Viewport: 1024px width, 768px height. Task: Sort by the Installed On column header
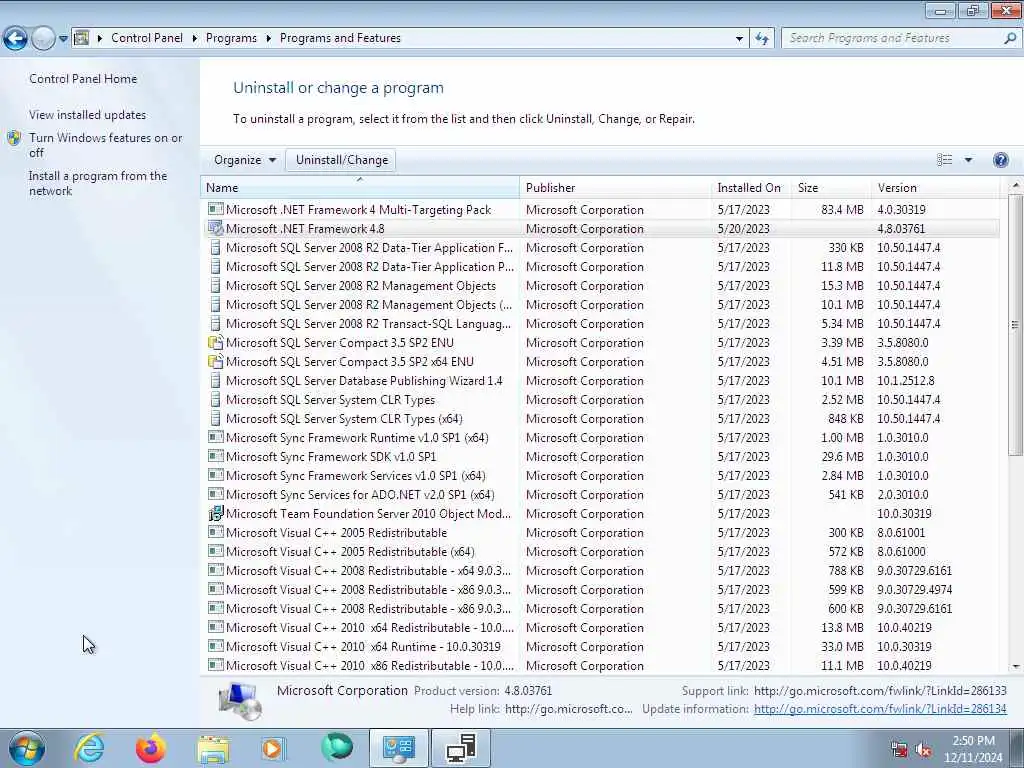click(x=751, y=187)
